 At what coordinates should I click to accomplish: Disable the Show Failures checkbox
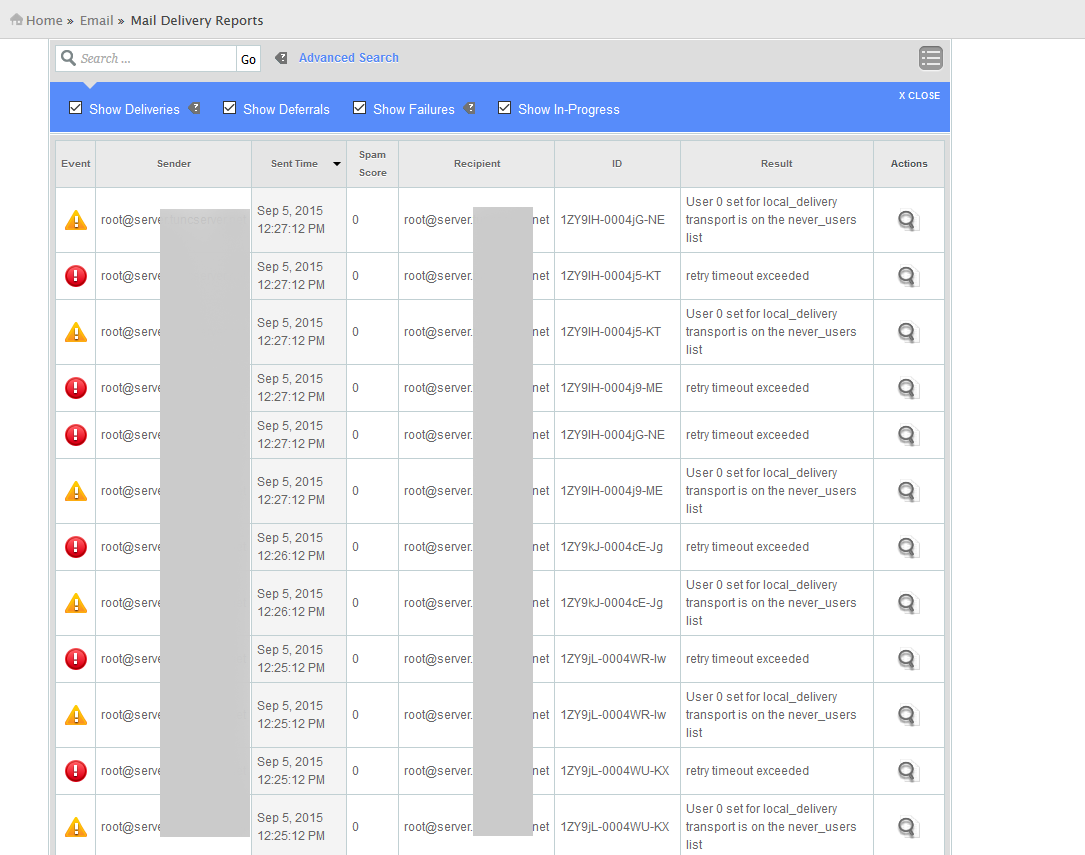point(359,108)
